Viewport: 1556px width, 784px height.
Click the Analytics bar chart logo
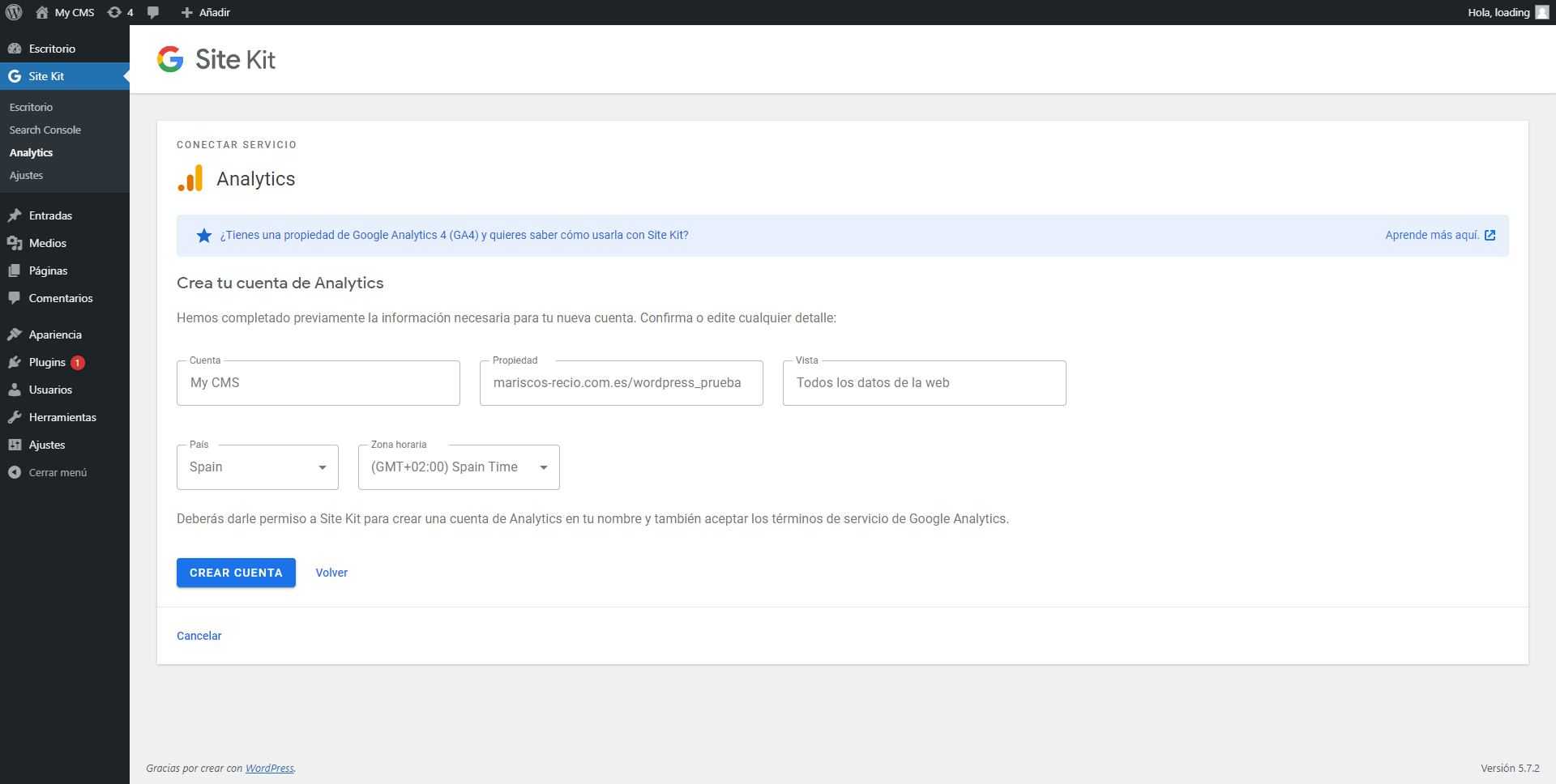[x=190, y=178]
